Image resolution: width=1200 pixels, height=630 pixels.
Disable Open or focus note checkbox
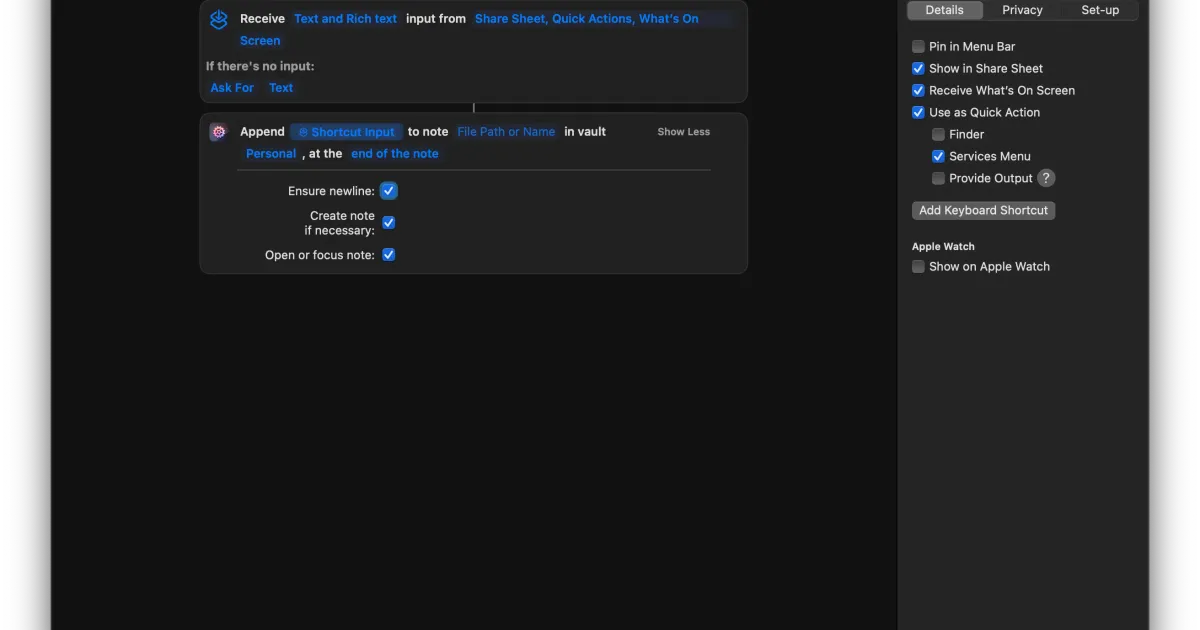(x=389, y=255)
